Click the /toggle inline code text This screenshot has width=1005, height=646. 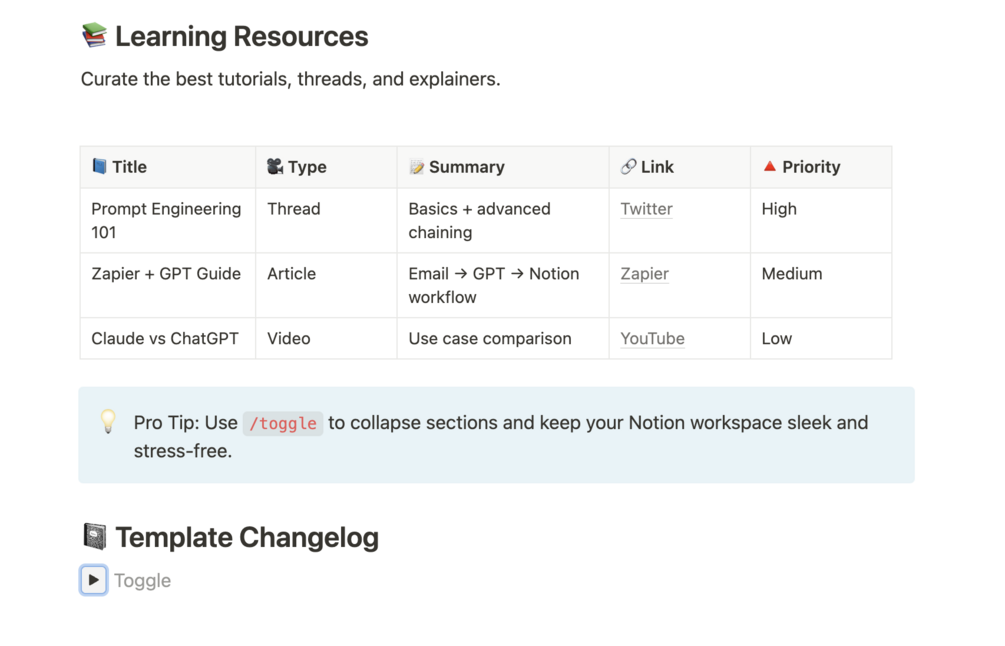283,423
